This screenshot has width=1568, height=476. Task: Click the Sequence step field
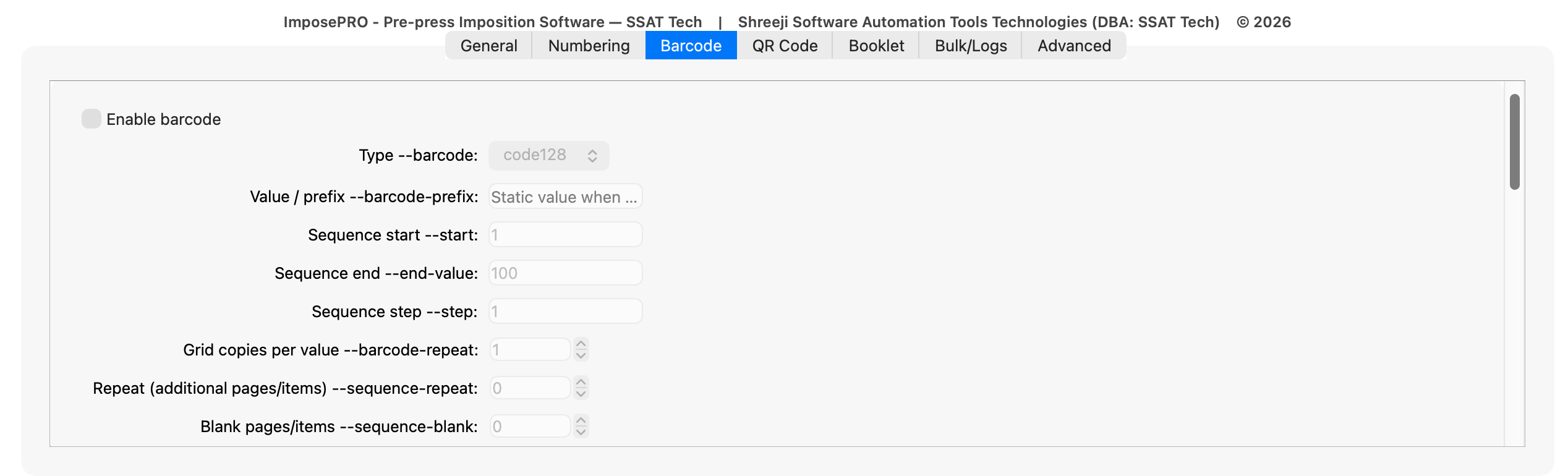point(566,312)
